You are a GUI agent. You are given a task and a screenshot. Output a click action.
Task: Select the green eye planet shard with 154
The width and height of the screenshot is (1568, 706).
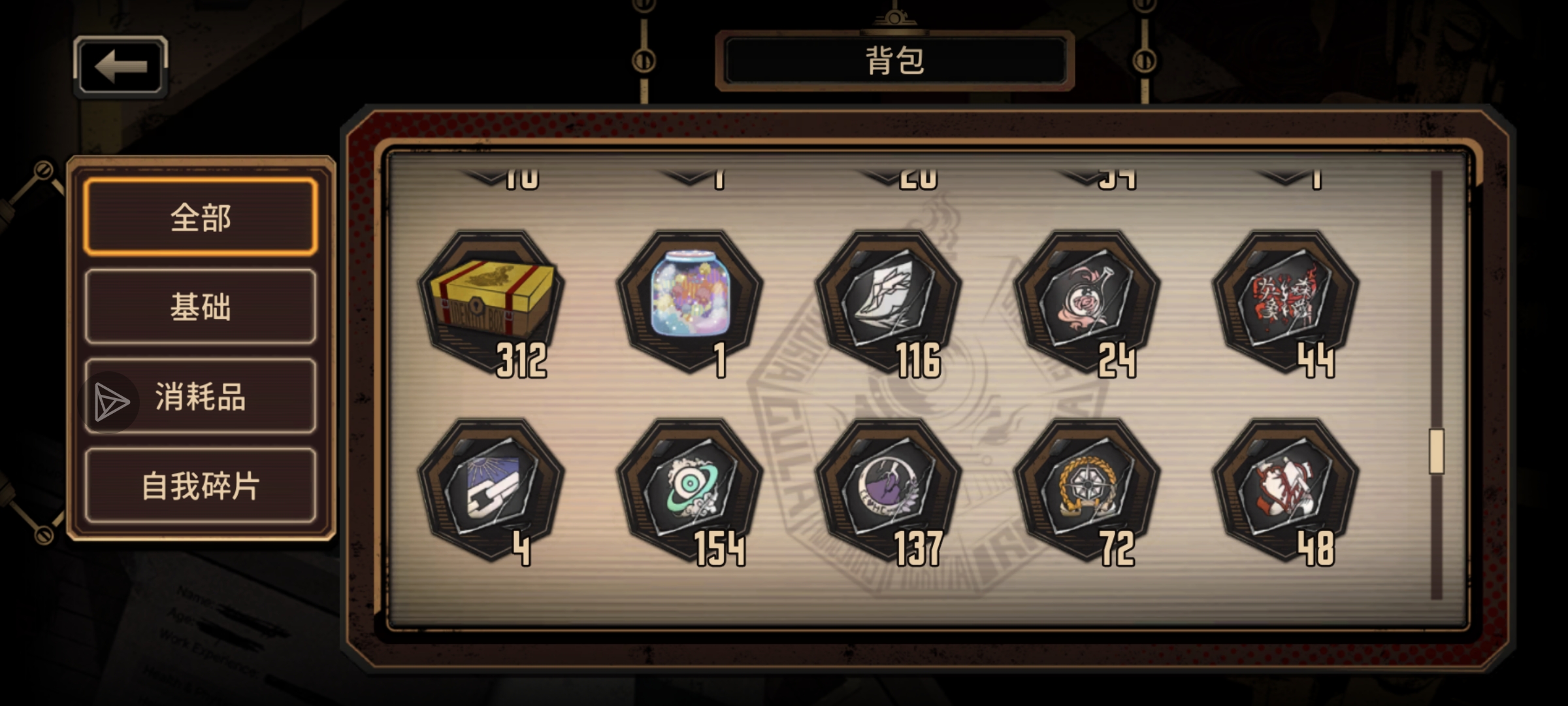690,491
